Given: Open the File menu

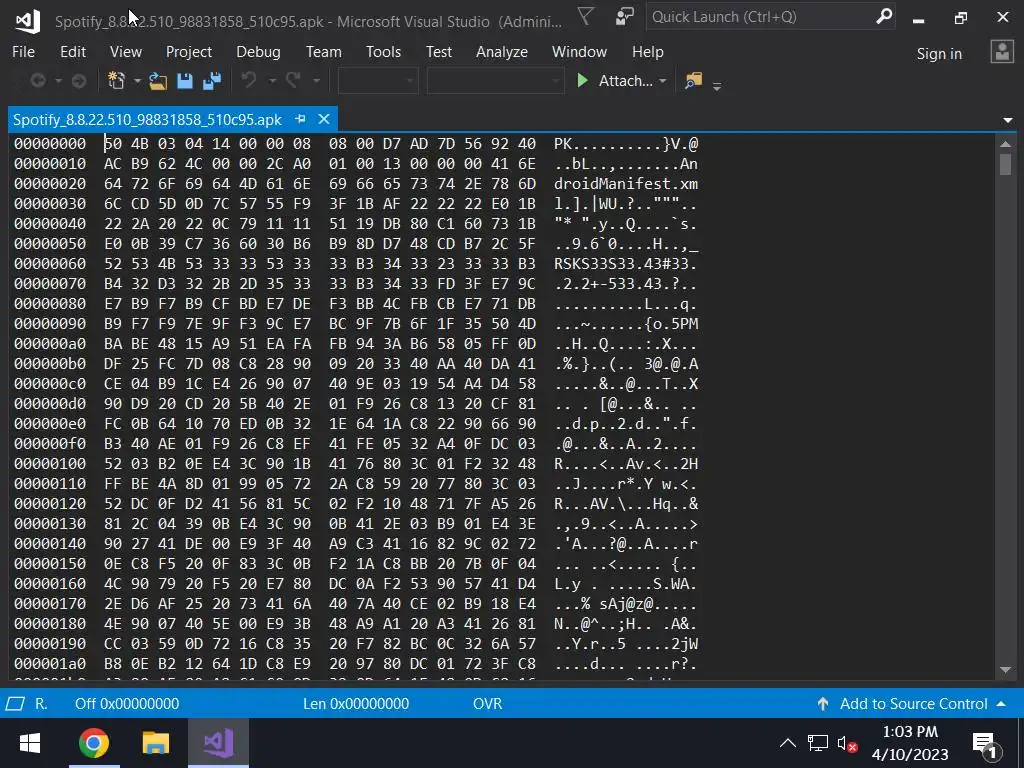Looking at the screenshot, I should click(x=24, y=52).
